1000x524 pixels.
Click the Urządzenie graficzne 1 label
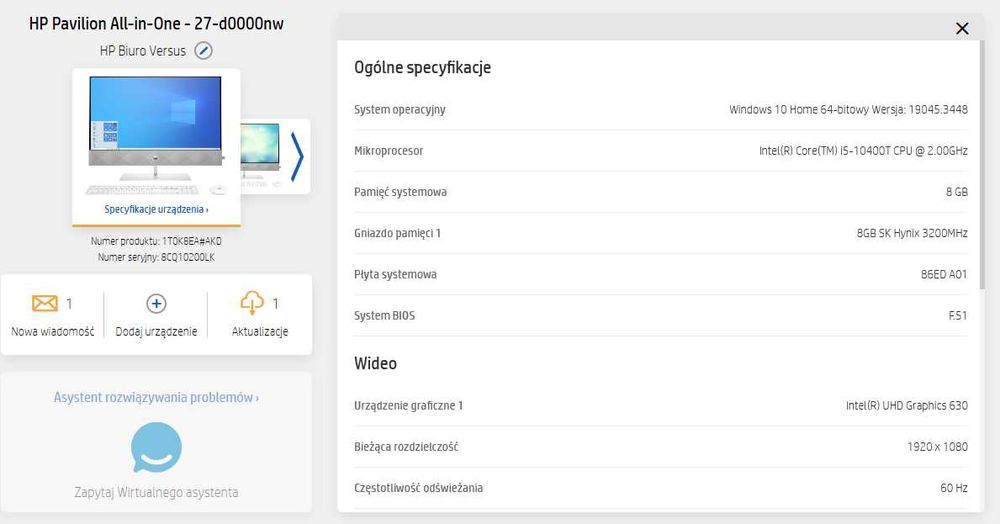(409, 405)
